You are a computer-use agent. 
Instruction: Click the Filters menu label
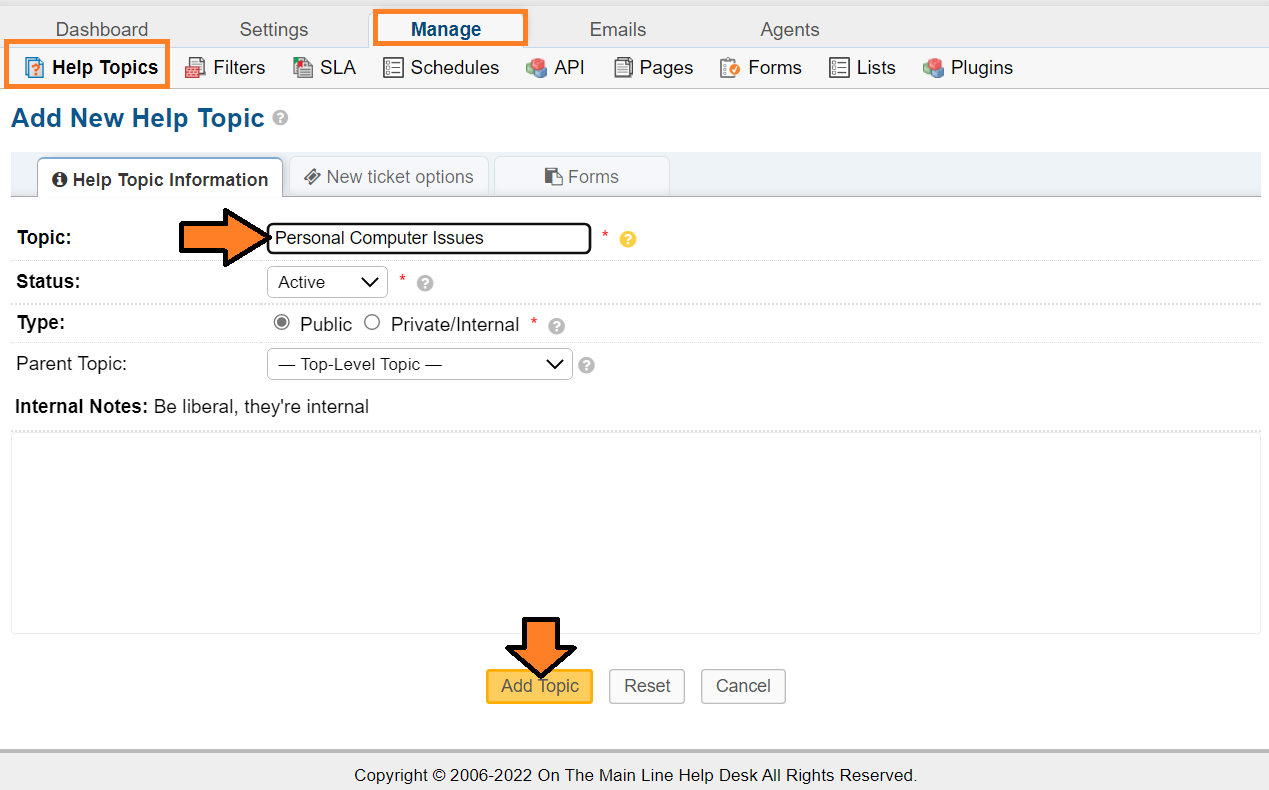point(239,68)
